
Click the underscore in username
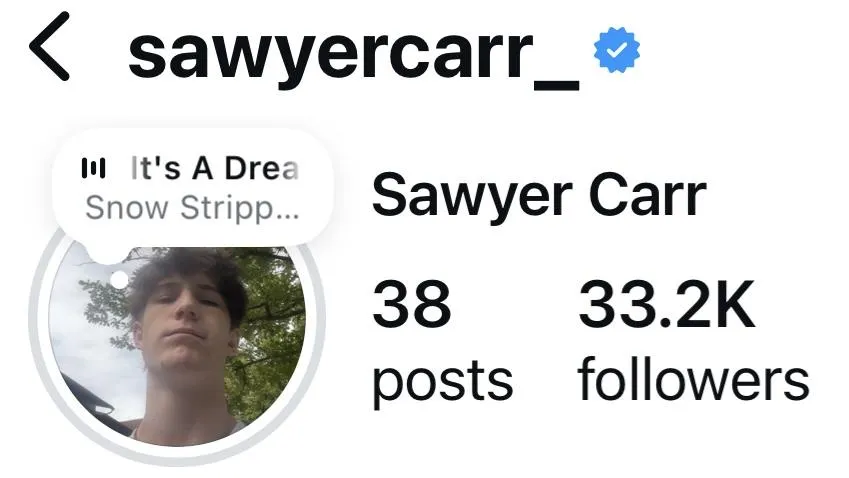557,86
